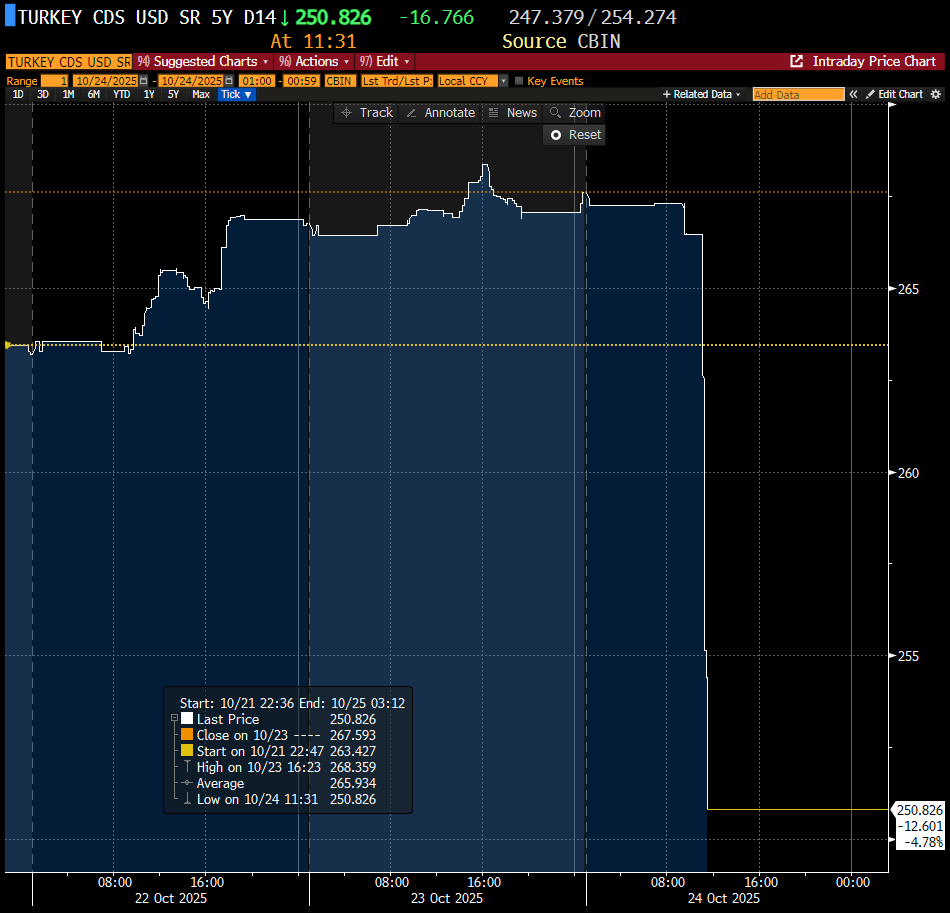
Task: Choose the Zoom magnifier tool
Action: tap(575, 113)
